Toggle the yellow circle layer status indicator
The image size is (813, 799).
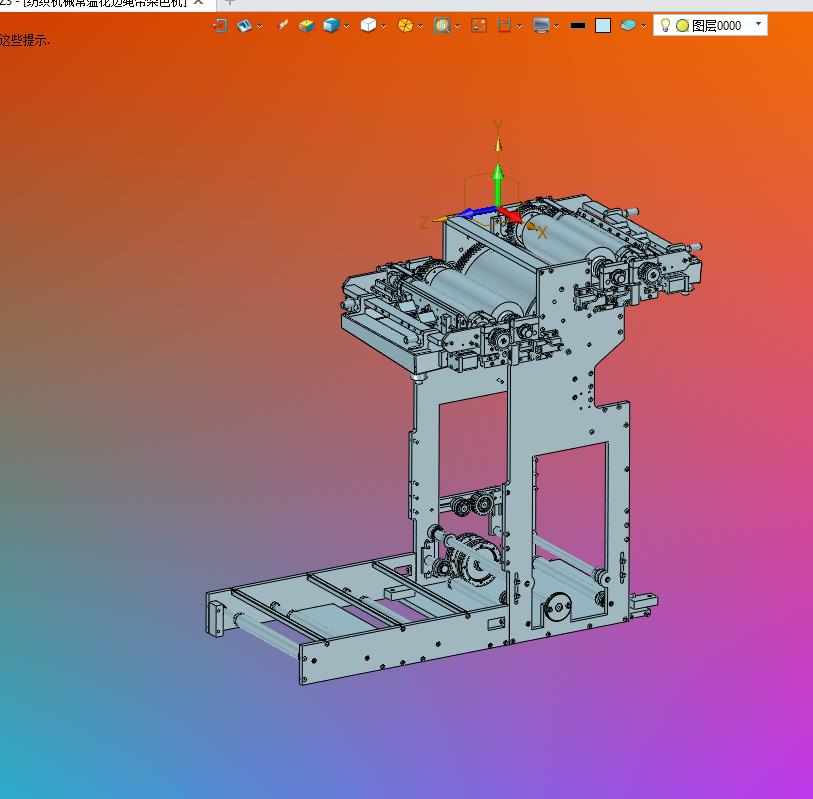coord(682,26)
